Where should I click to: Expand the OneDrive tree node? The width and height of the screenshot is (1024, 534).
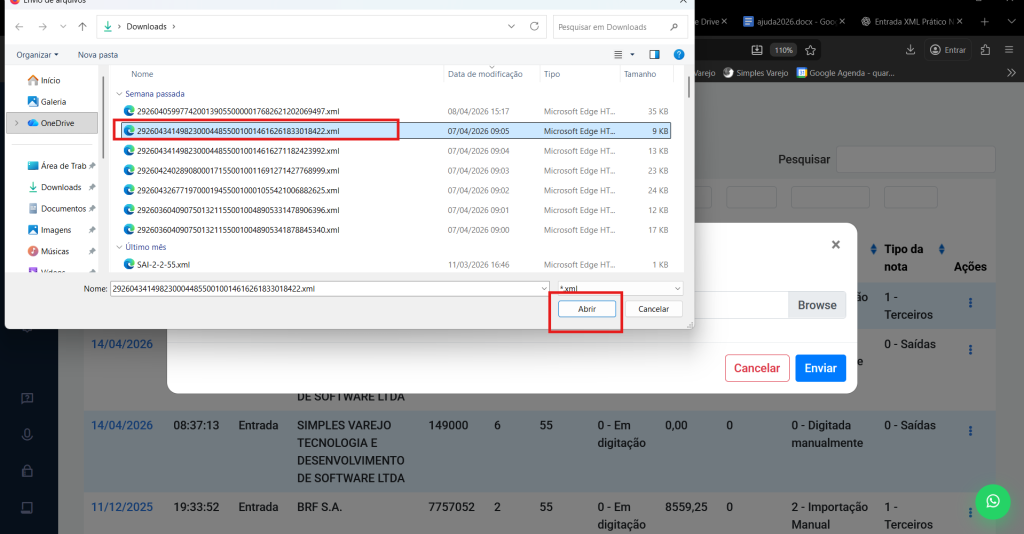pyautogui.click(x=14, y=123)
